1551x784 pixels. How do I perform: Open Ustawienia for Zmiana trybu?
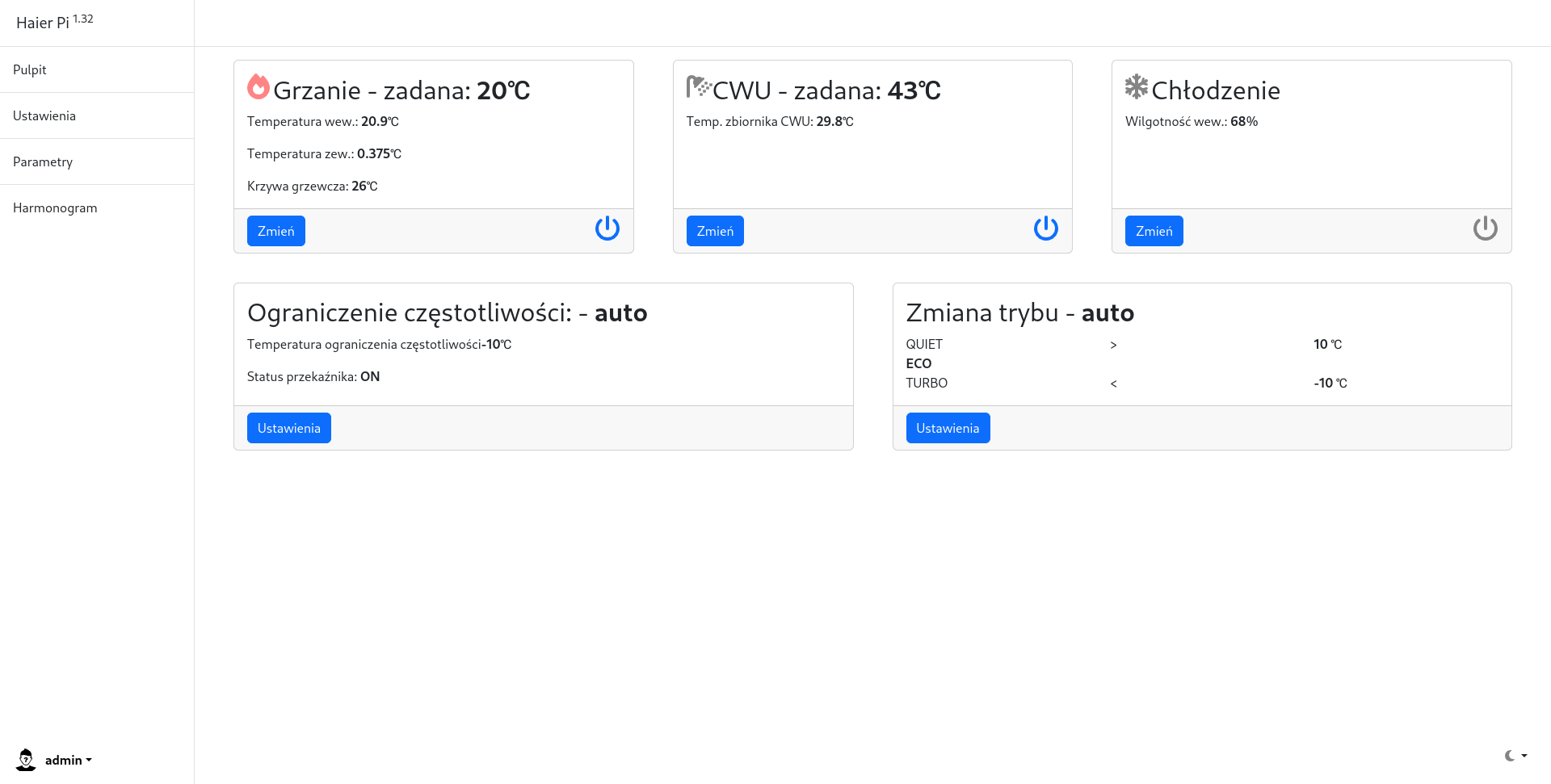948,428
